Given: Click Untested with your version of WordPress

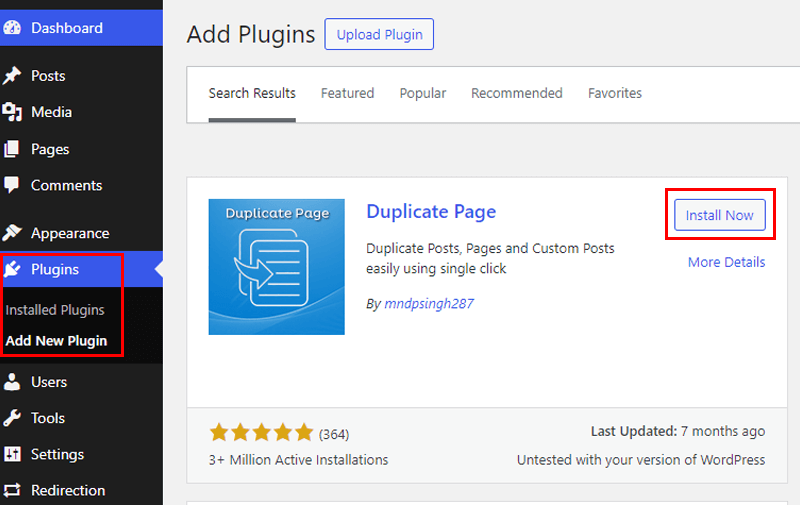Looking at the screenshot, I should 641,460.
